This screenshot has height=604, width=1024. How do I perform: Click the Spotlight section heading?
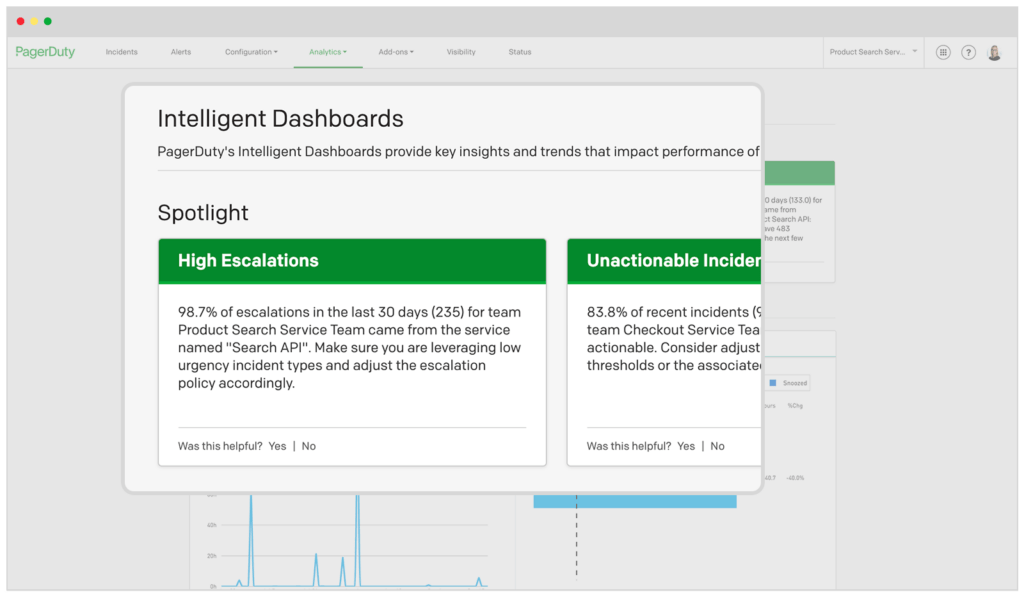[x=202, y=213]
